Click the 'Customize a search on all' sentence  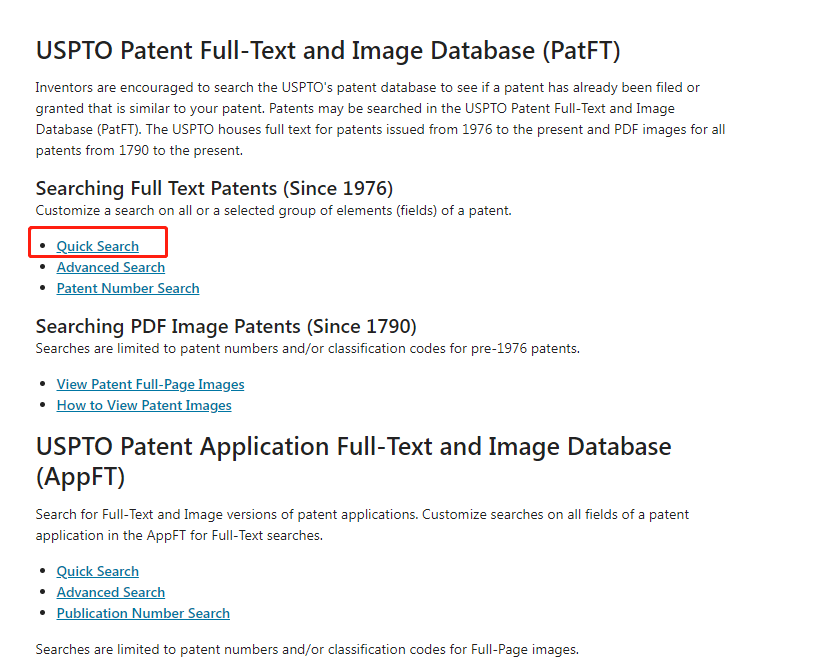pyautogui.click(x=273, y=210)
